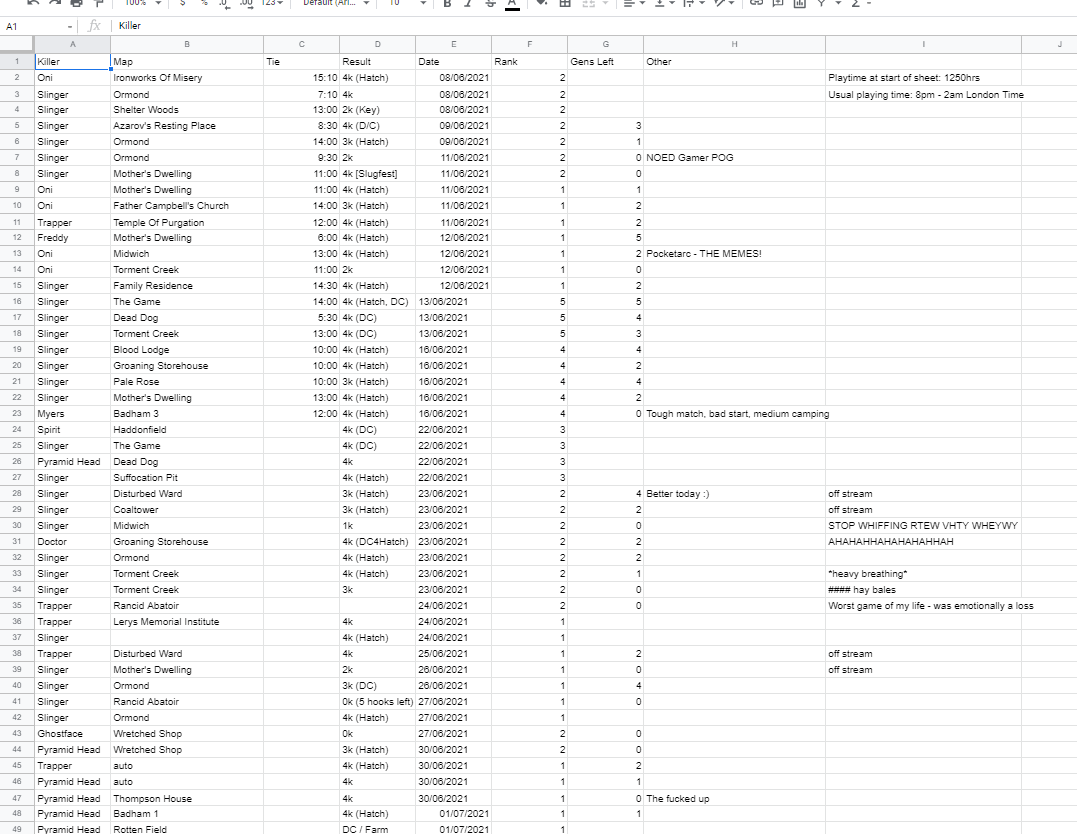Toggle italic formatting

[468, 3]
